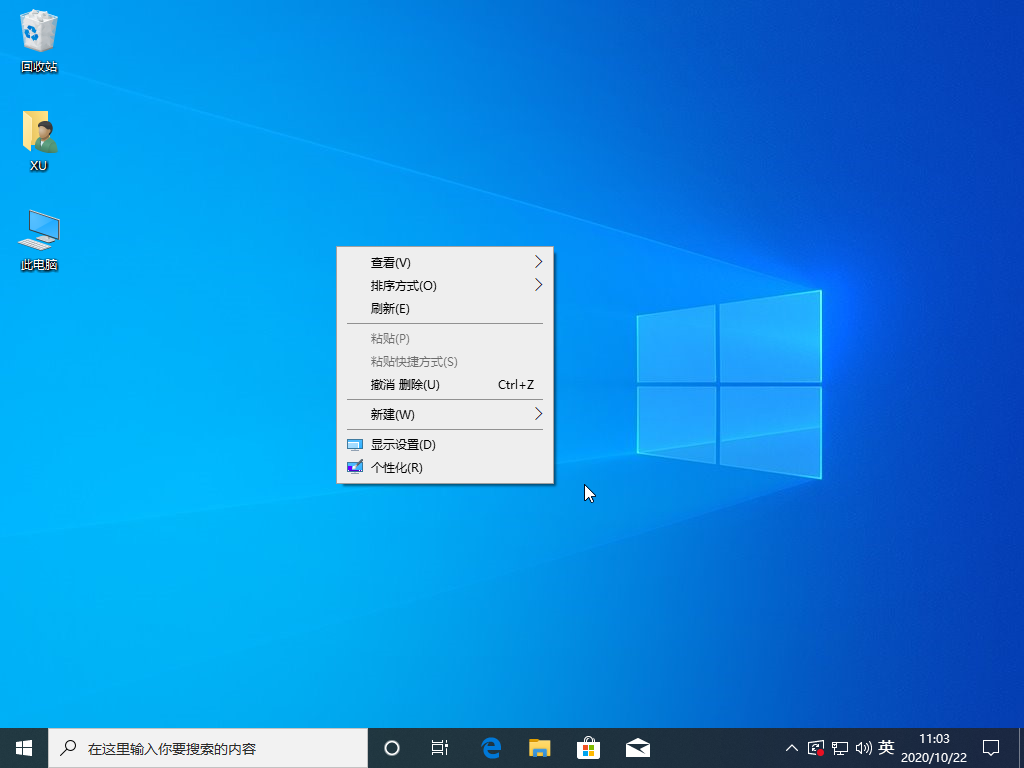The width and height of the screenshot is (1024, 768).
Task: Open the volume control in the system tray
Action: (862, 748)
